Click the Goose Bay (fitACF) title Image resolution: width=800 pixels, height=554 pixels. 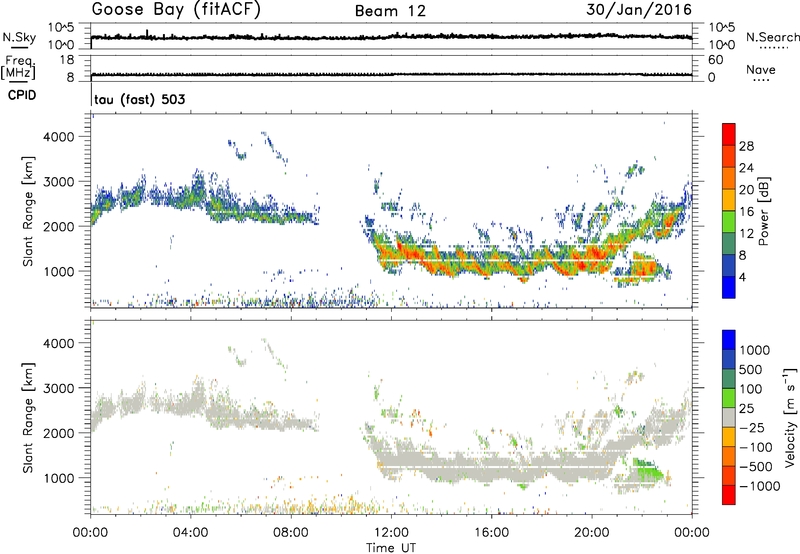(x=176, y=10)
